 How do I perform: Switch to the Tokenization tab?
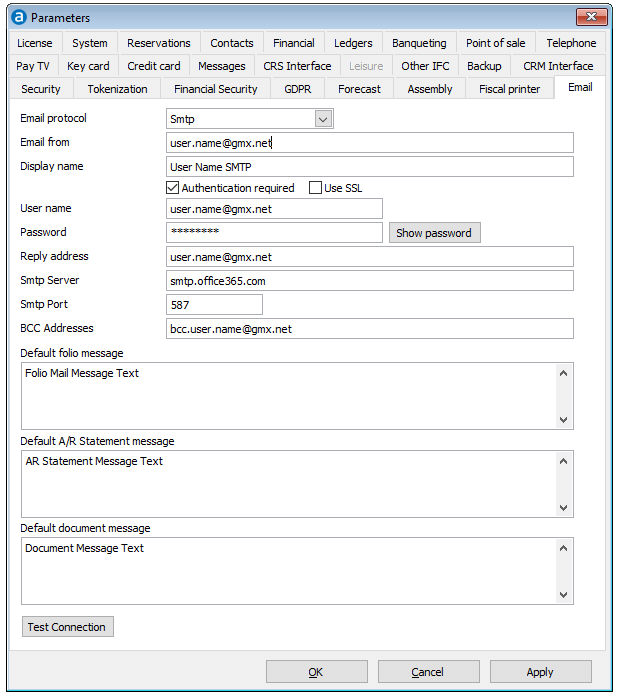[x=117, y=89]
